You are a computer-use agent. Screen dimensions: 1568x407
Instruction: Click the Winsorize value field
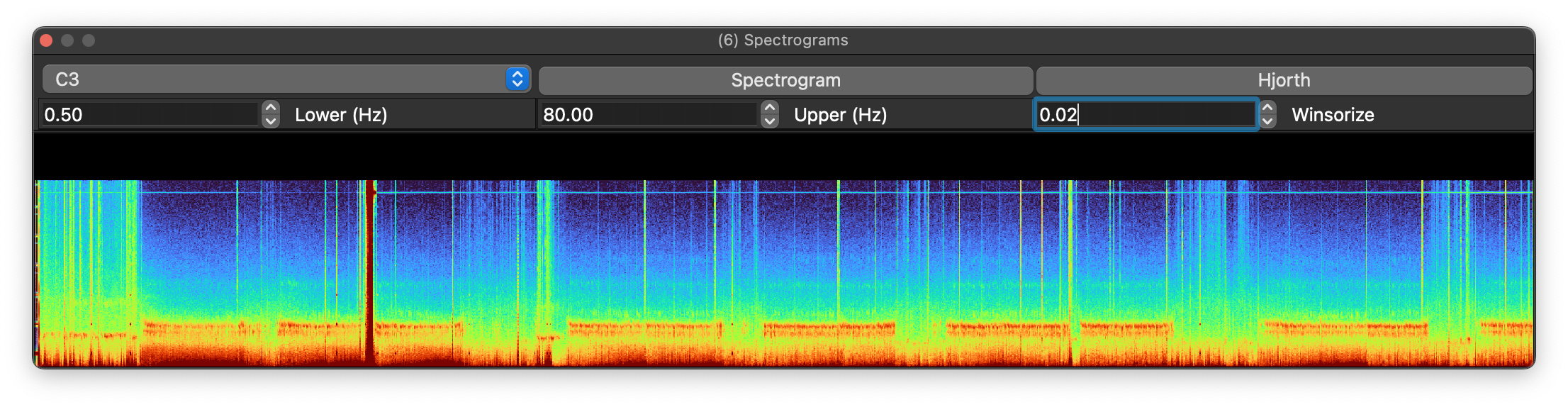click(1146, 115)
